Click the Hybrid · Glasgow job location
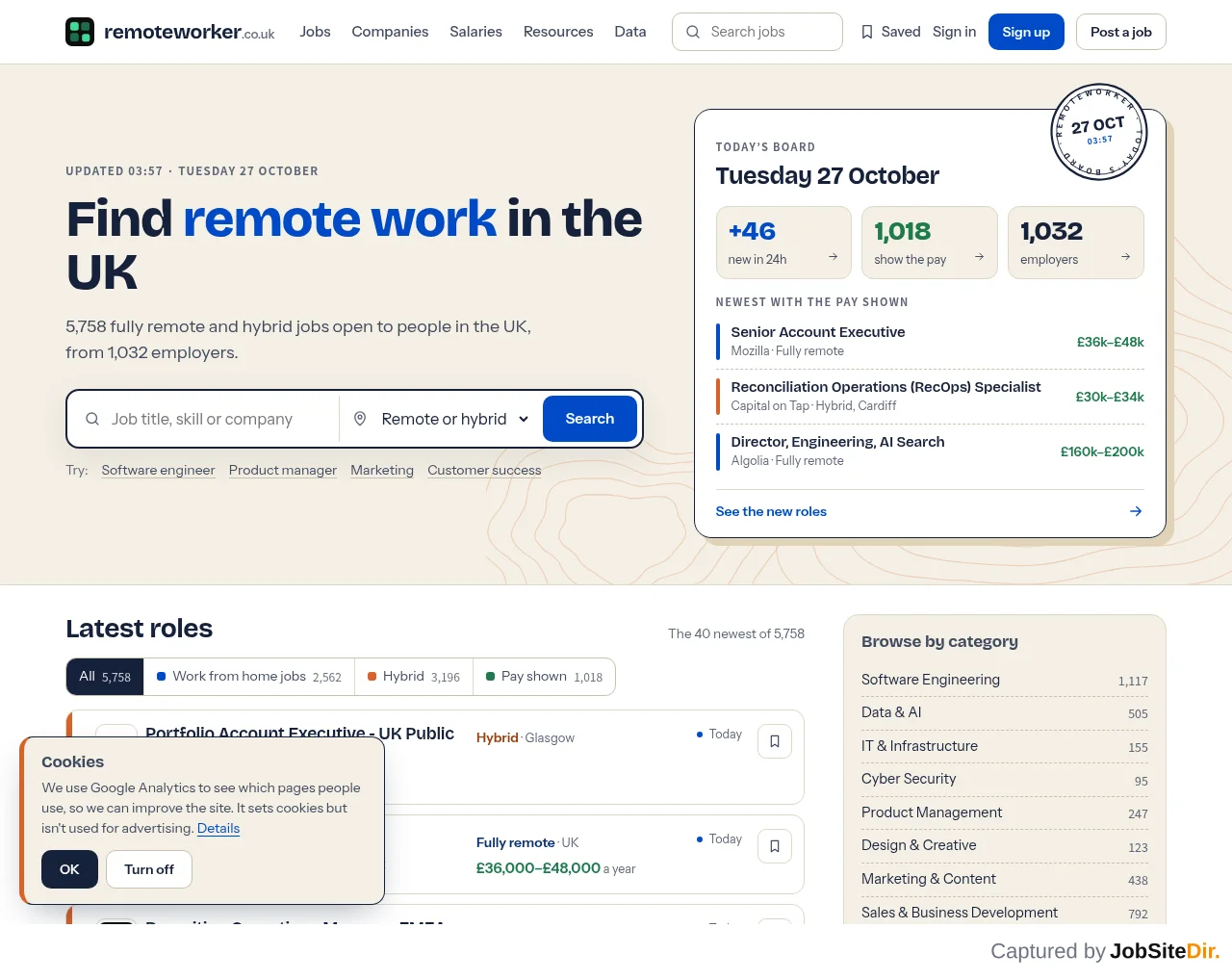The height and width of the screenshot is (980, 1232). pyautogui.click(x=525, y=737)
